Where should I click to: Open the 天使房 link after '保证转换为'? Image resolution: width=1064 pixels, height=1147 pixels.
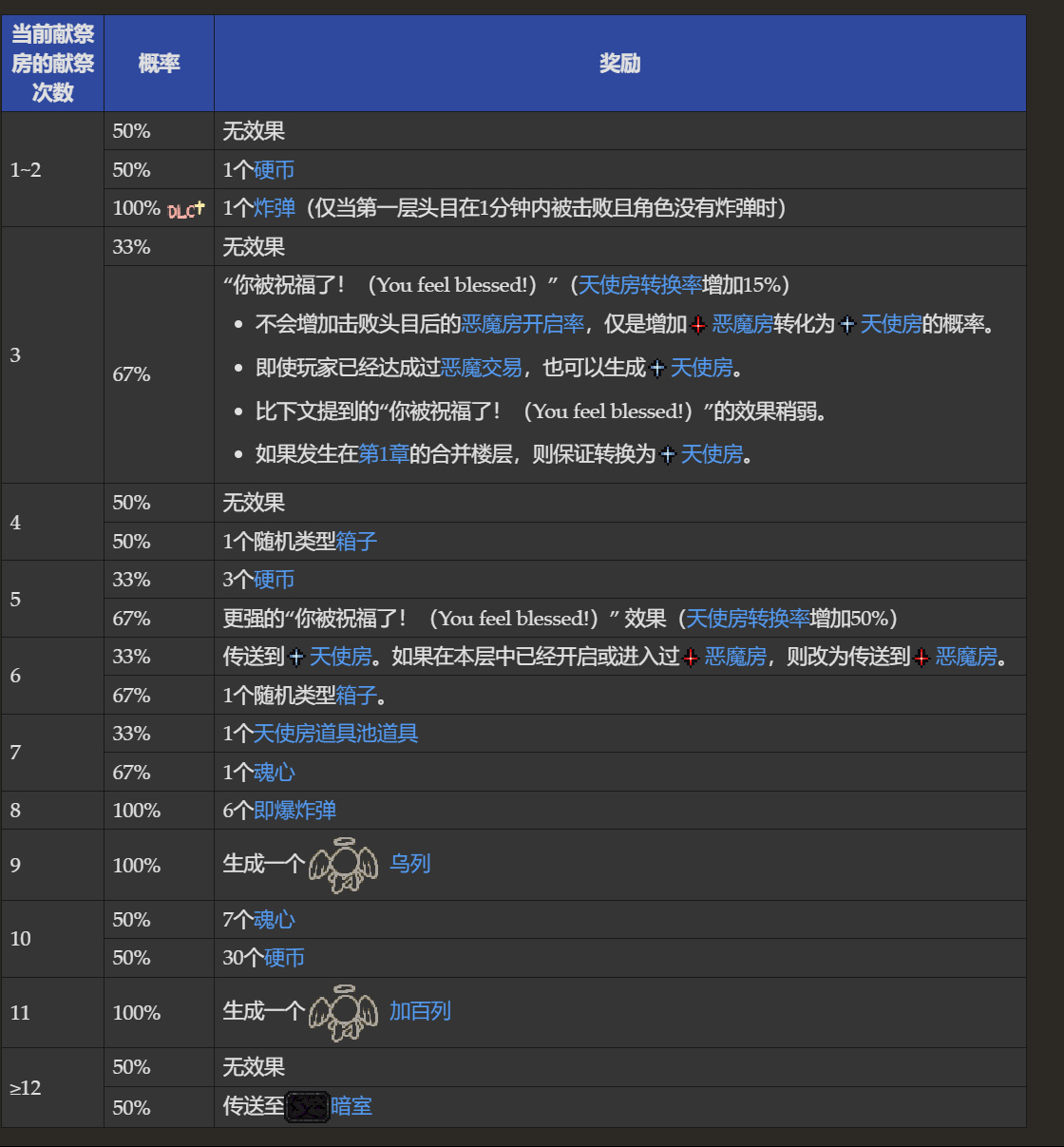pos(712,454)
